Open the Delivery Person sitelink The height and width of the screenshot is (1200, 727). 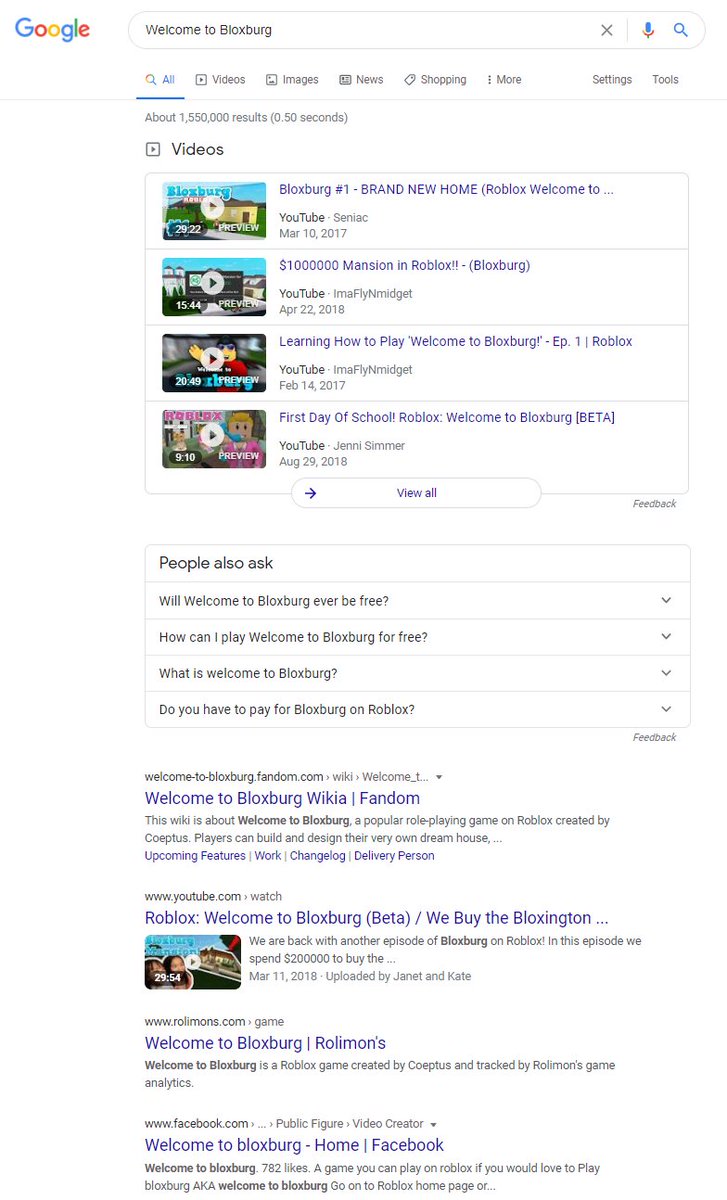394,856
